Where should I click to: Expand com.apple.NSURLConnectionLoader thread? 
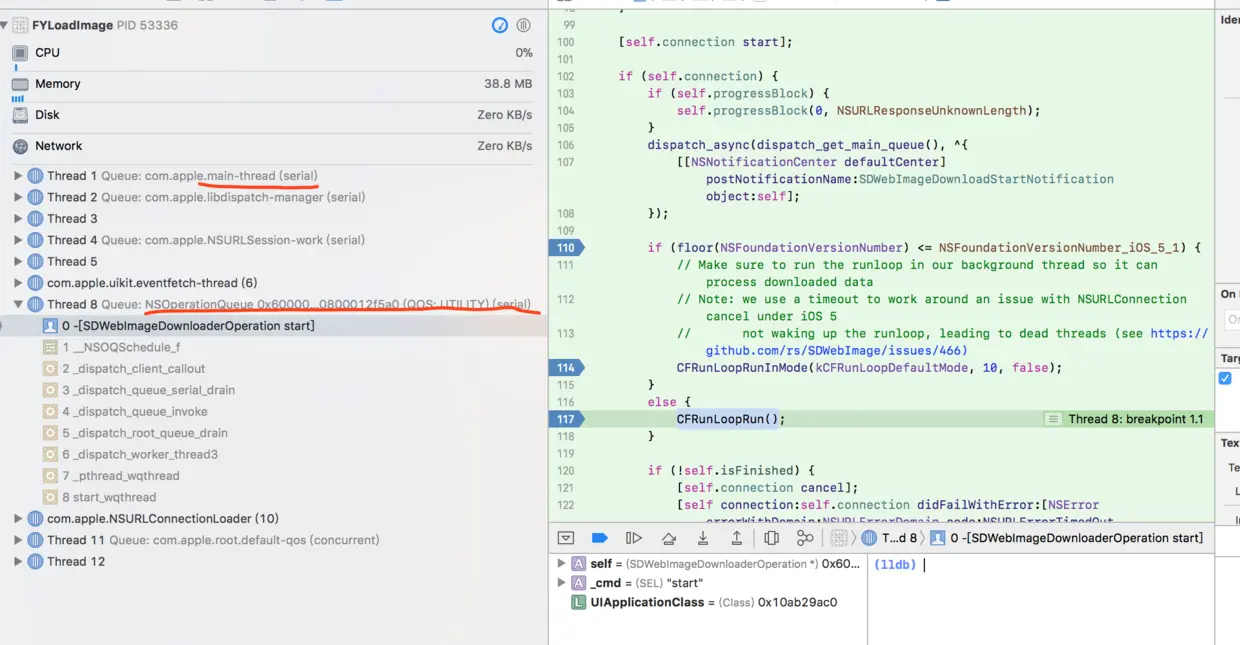(18, 519)
